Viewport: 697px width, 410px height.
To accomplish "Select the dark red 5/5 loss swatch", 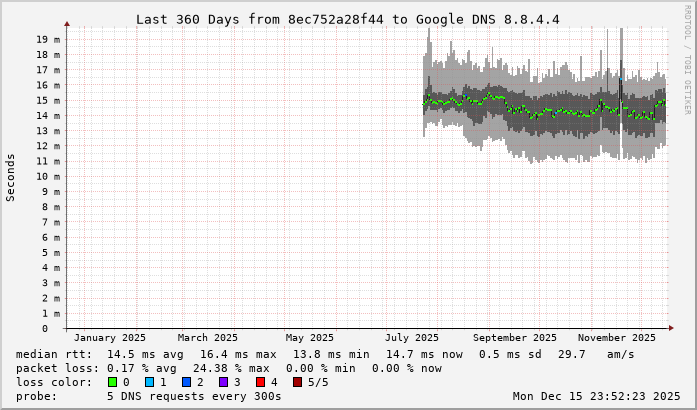I will point(297,382).
